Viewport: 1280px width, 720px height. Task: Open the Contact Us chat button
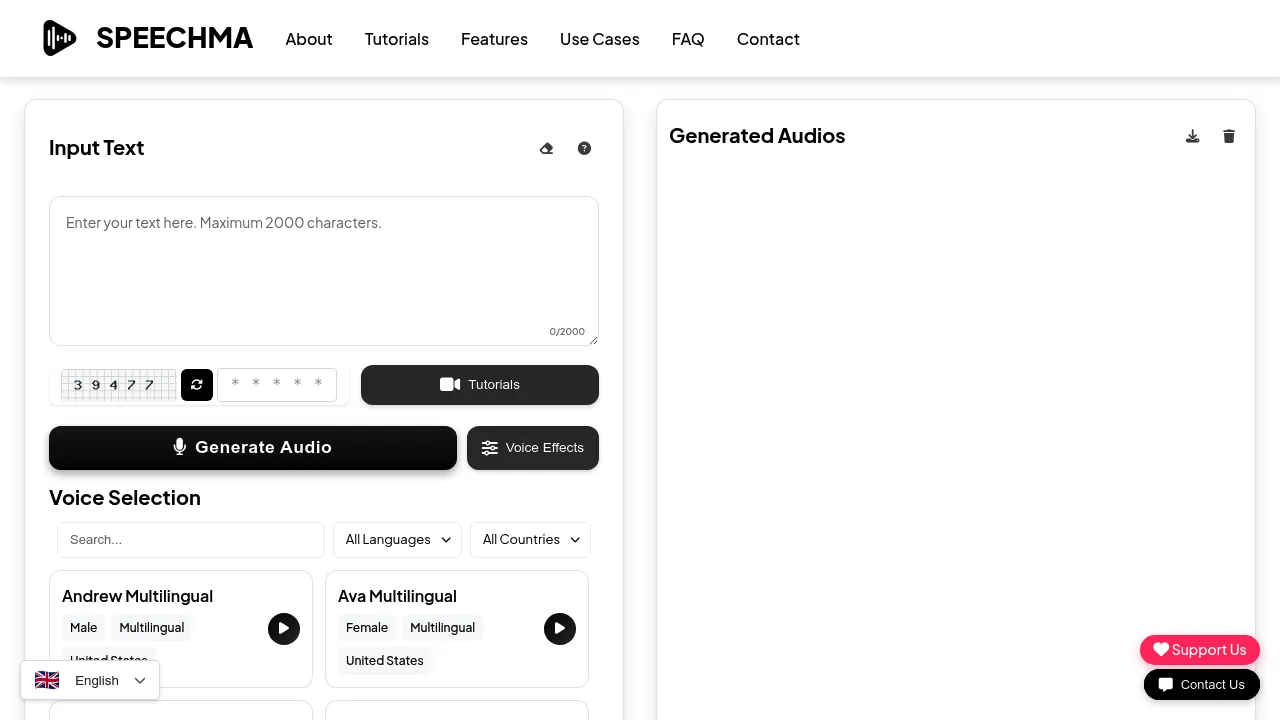pyautogui.click(x=1202, y=684)
